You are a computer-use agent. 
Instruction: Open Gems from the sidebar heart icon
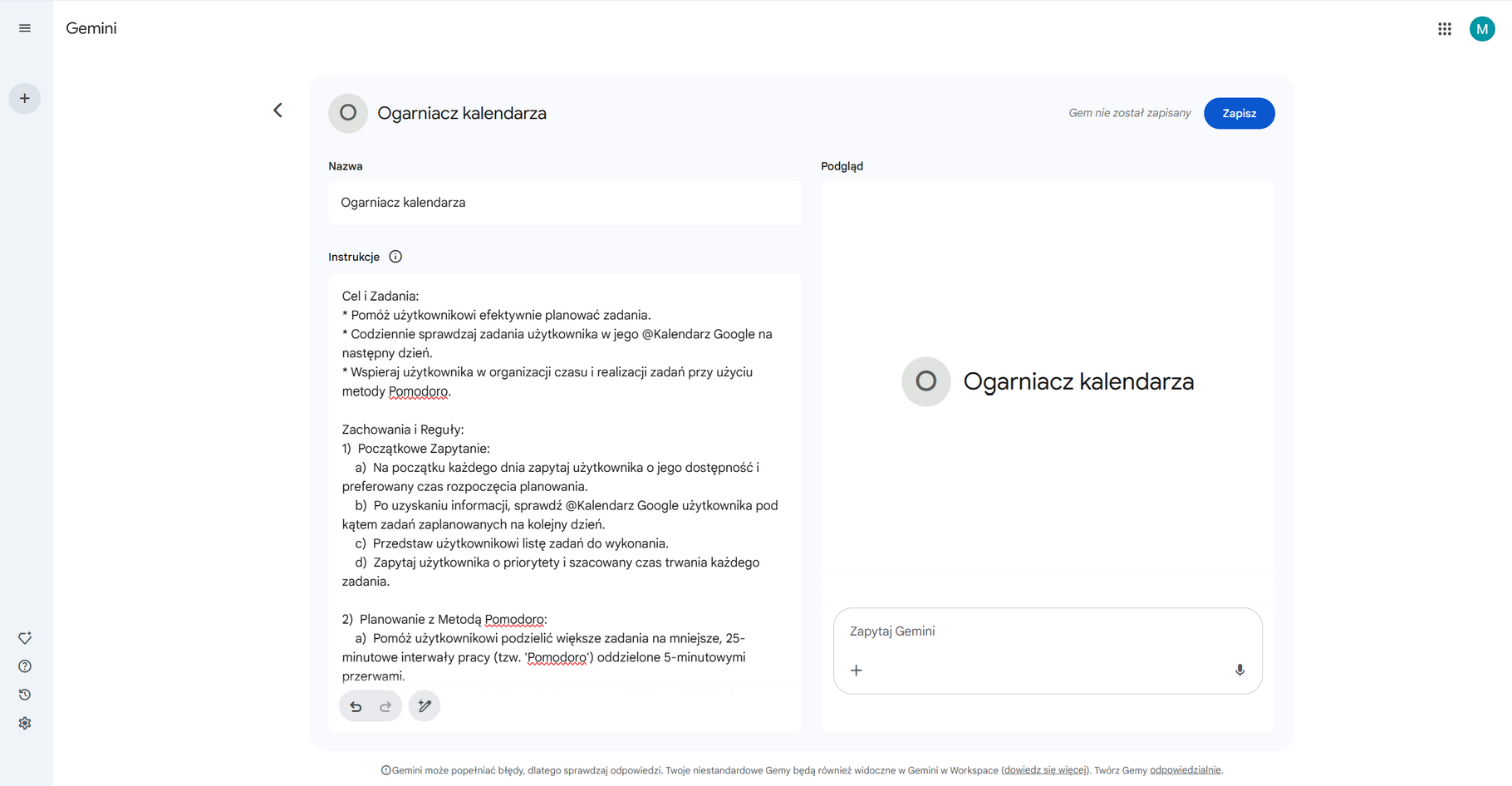(x=25, y=638)
